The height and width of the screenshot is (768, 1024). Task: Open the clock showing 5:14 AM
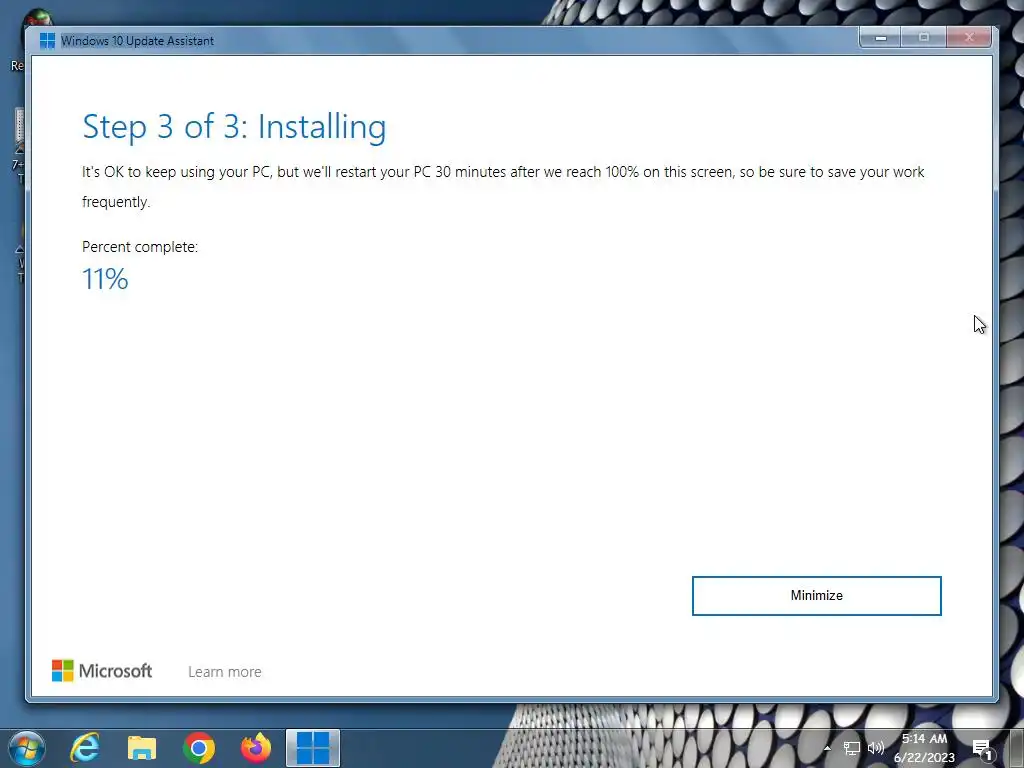pos(924,748)
